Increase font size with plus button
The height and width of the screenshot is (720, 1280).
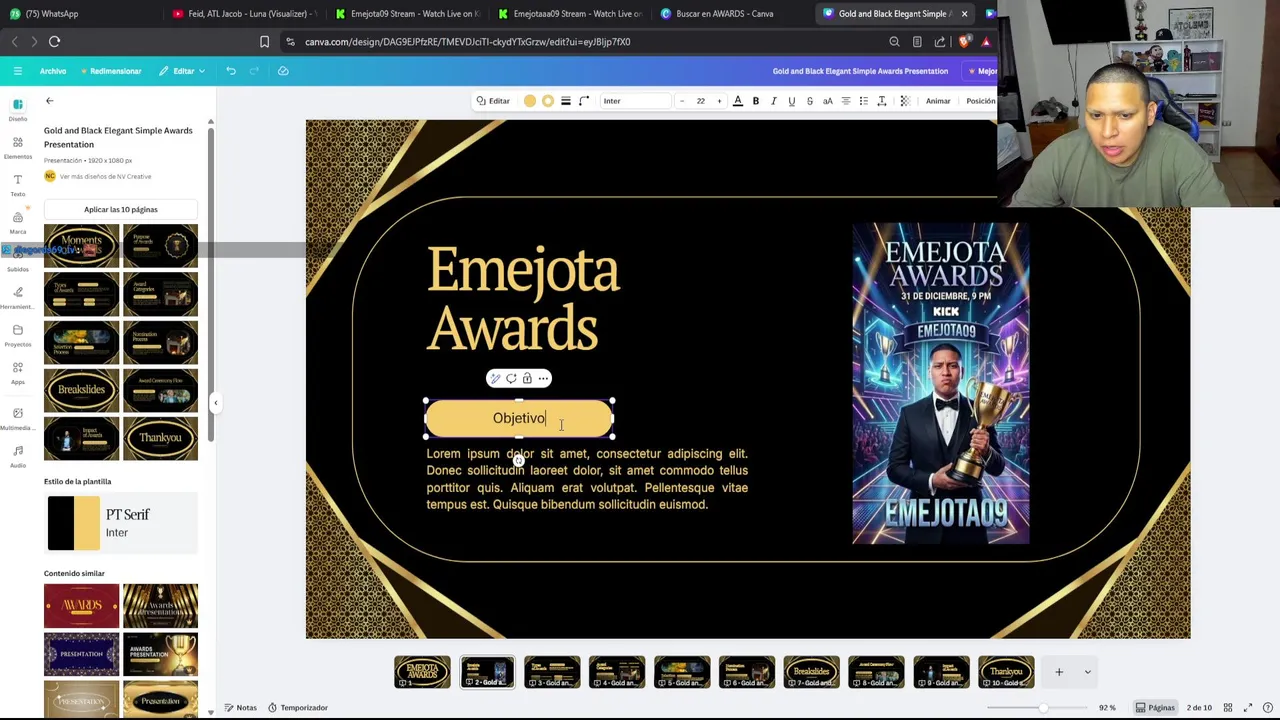point(719,101)
